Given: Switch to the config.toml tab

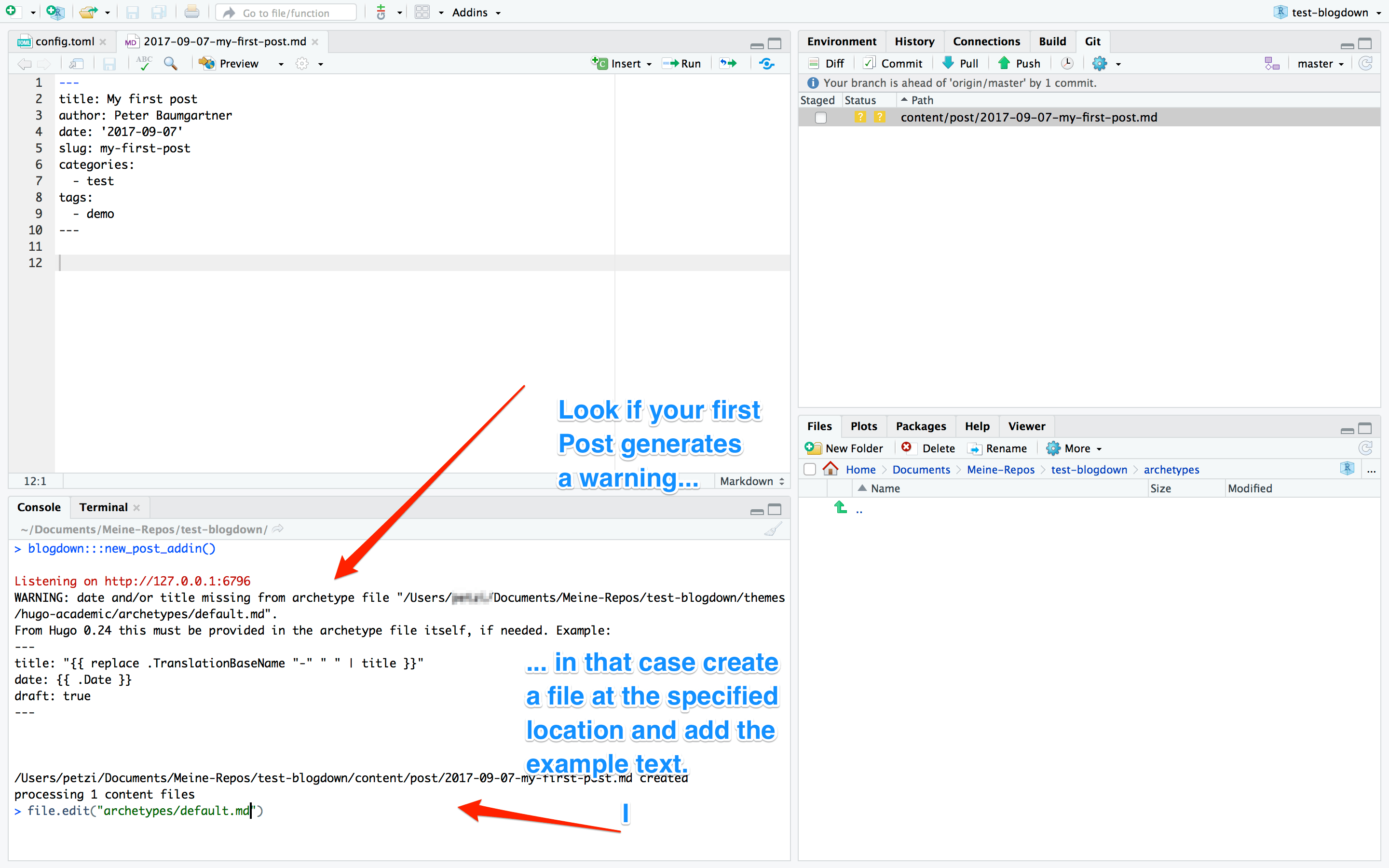Looking at the screenshot, I should (x=64, y=41).
